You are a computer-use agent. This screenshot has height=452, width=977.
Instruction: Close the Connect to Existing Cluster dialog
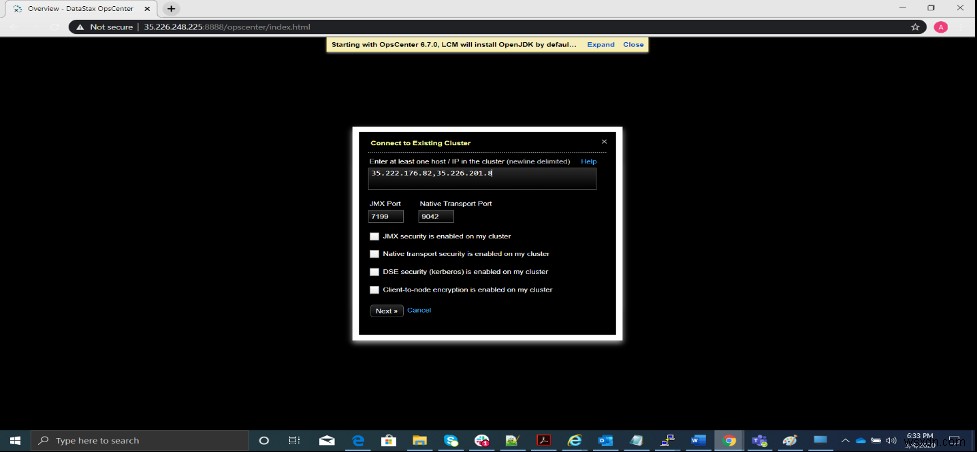tap(604, 142)
